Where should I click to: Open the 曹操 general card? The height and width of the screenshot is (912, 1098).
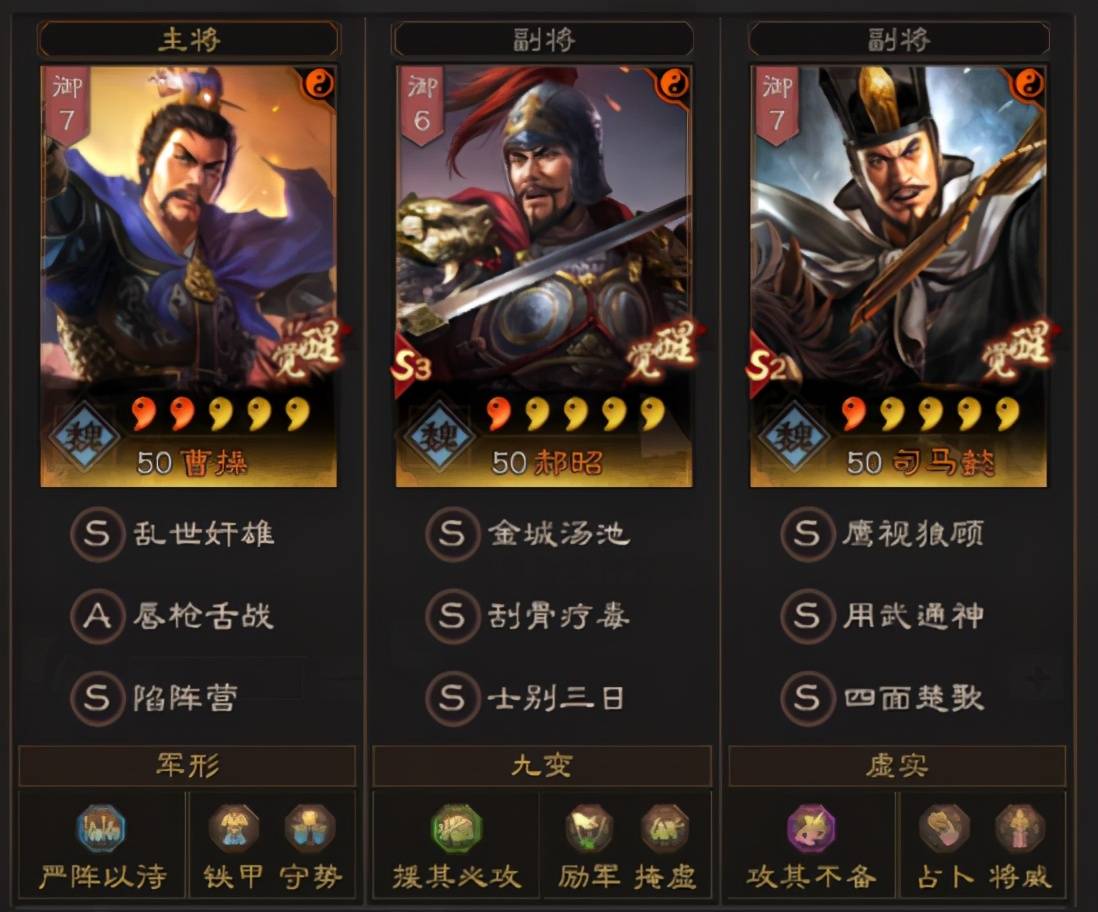click(x=189, y=277)
